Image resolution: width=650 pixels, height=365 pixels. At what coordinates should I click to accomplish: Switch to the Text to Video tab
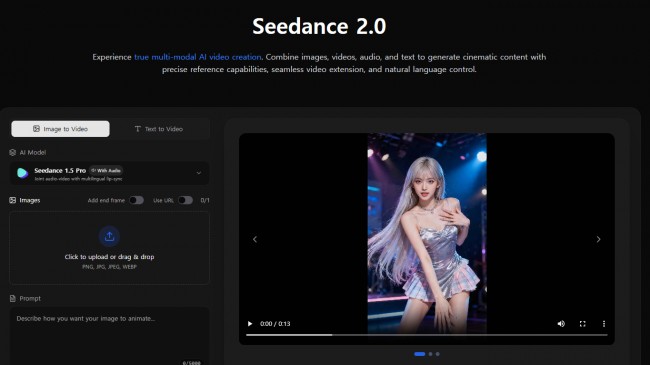point(159,129)
